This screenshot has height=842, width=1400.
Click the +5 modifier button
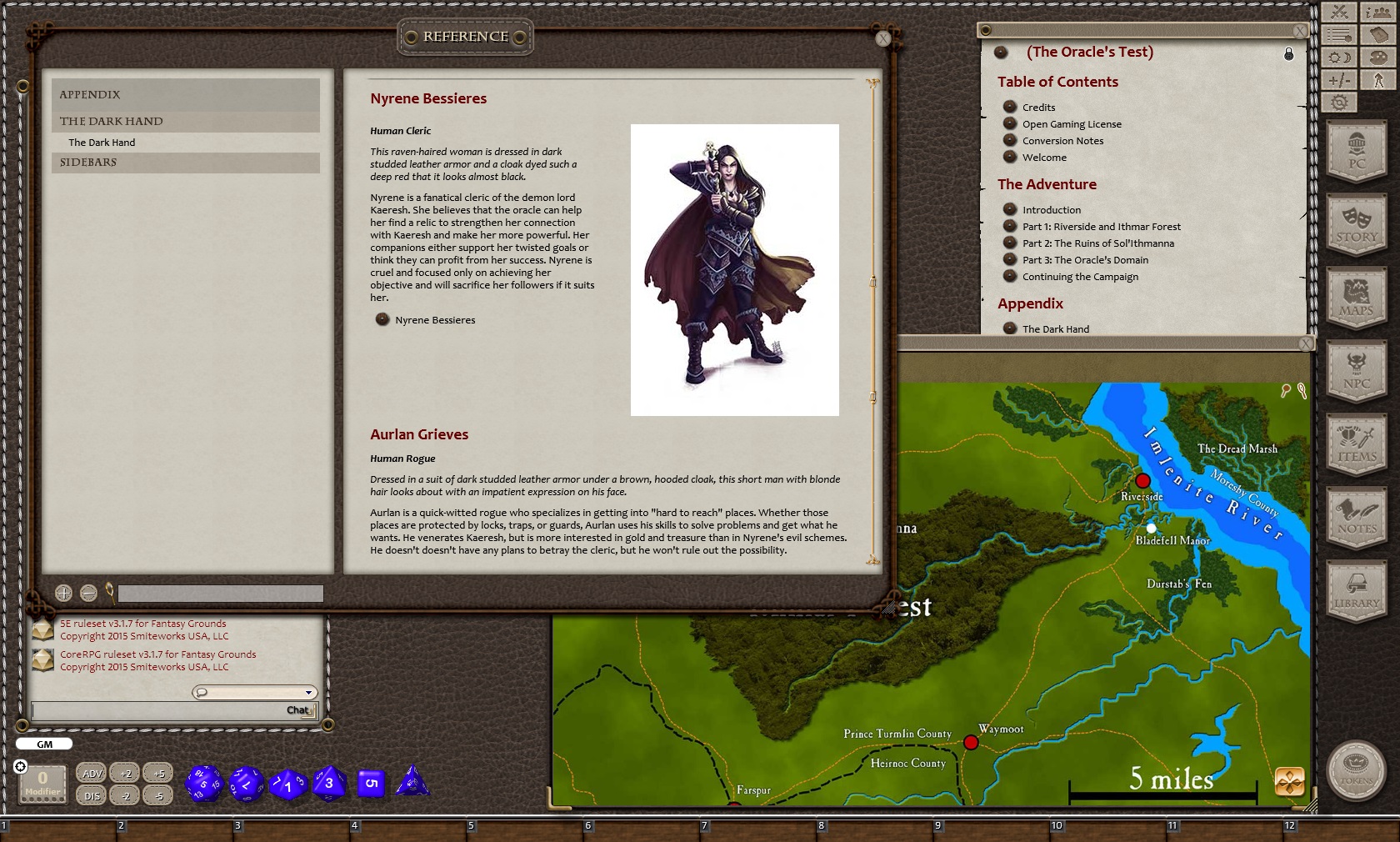(x=158, y=773)
